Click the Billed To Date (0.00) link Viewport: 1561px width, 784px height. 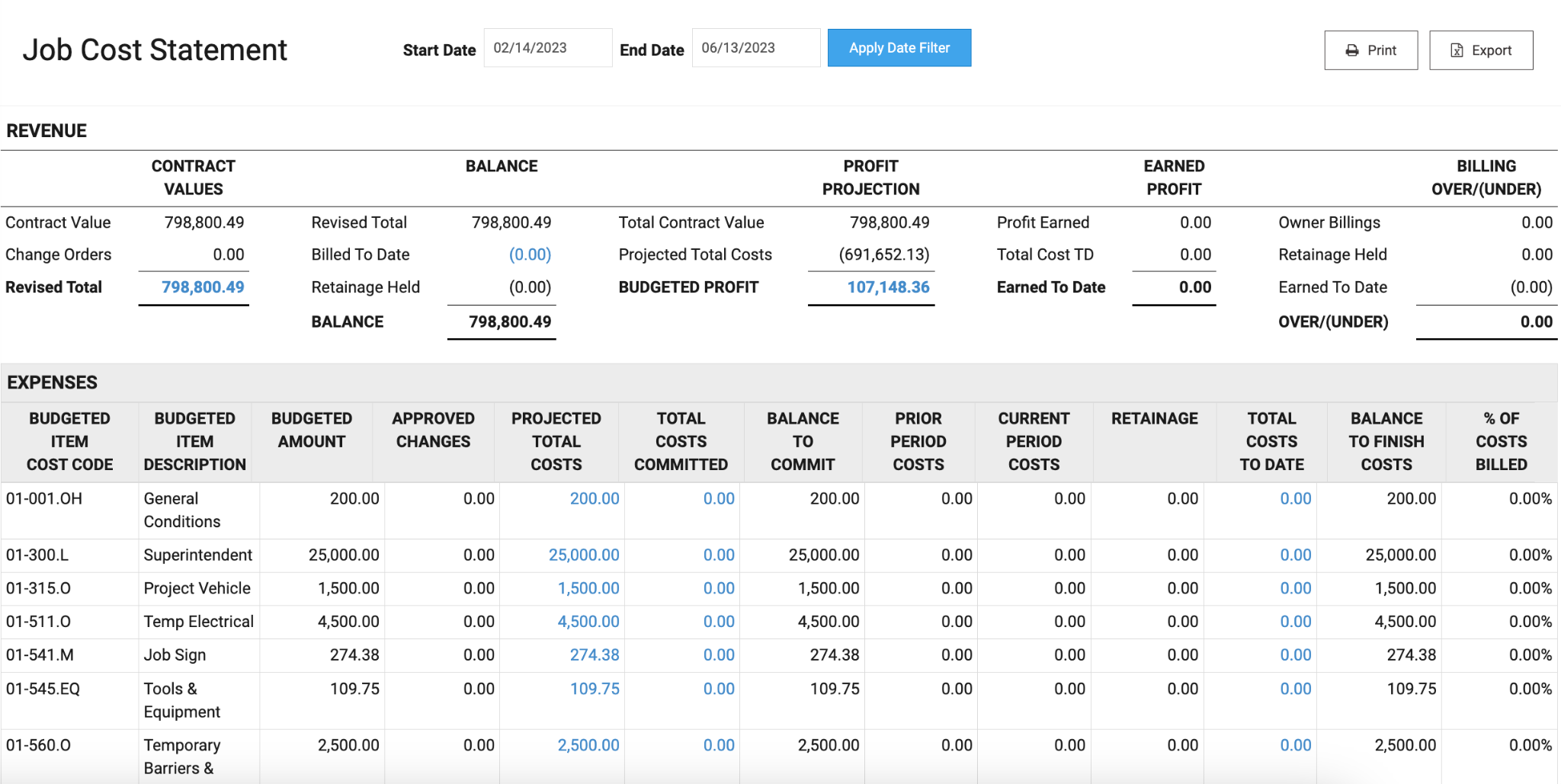(530, 254)
